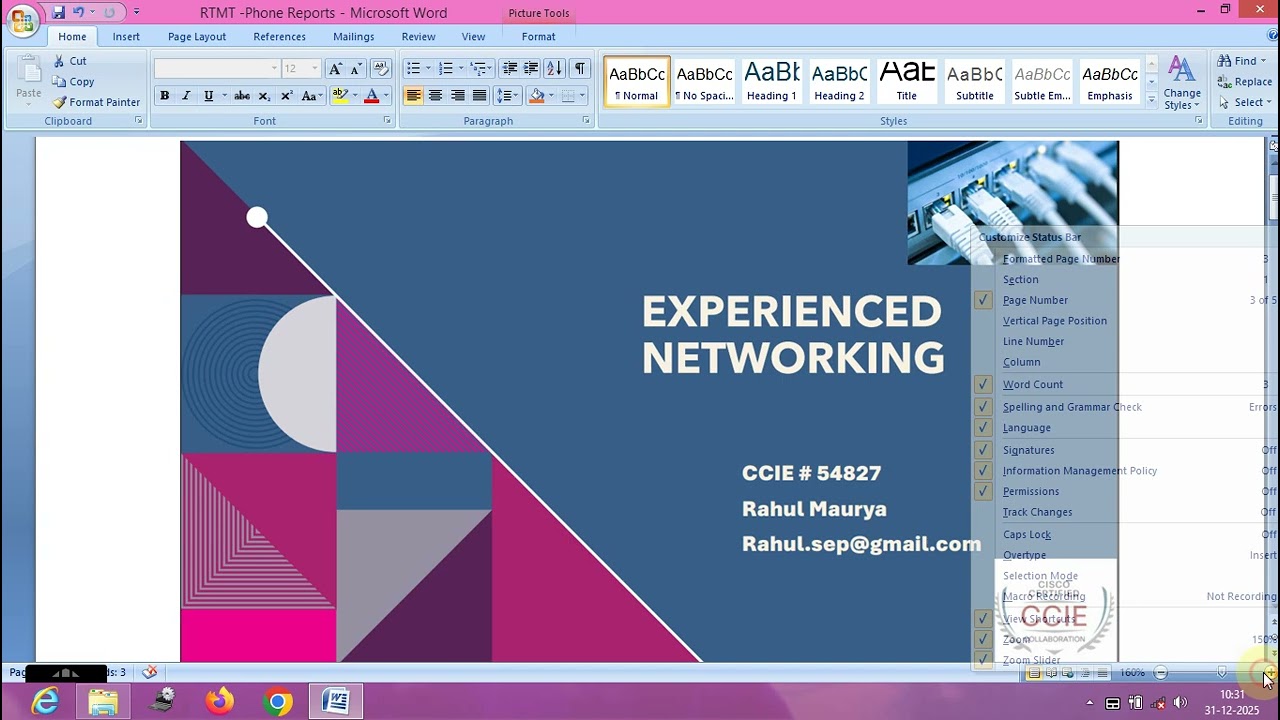Apply italic formatting
The height and width of the screenshot is (720, 1280).
[185, 96]
